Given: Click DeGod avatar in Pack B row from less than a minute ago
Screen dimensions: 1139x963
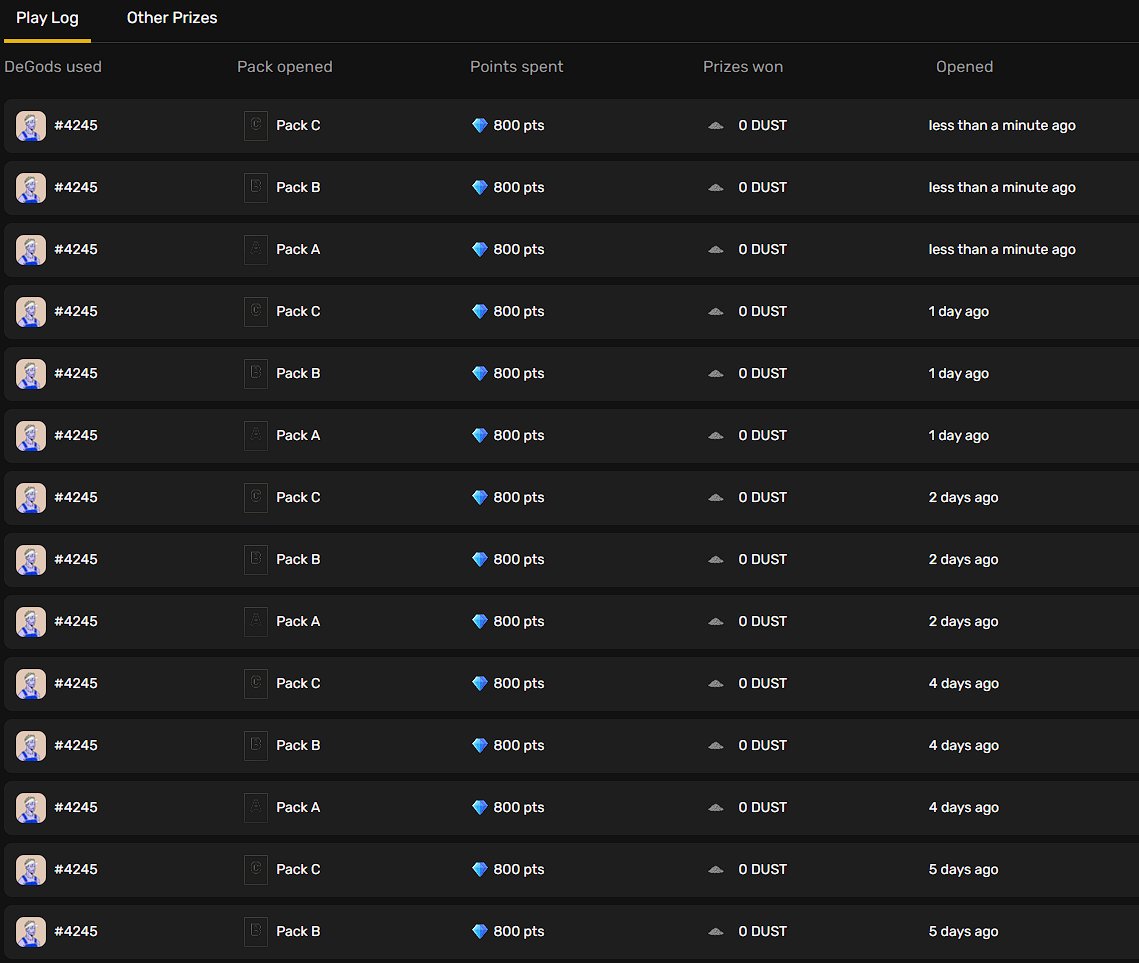Looking at the screenshot, I should [31, 187].
